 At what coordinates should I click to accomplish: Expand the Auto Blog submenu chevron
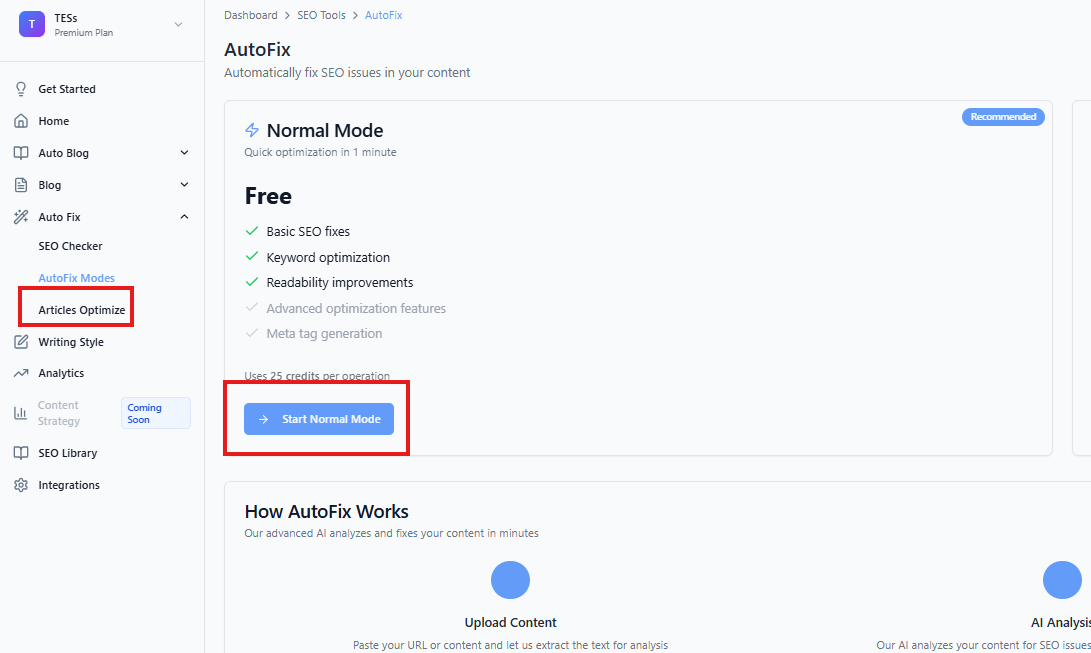tap(184, 153)
